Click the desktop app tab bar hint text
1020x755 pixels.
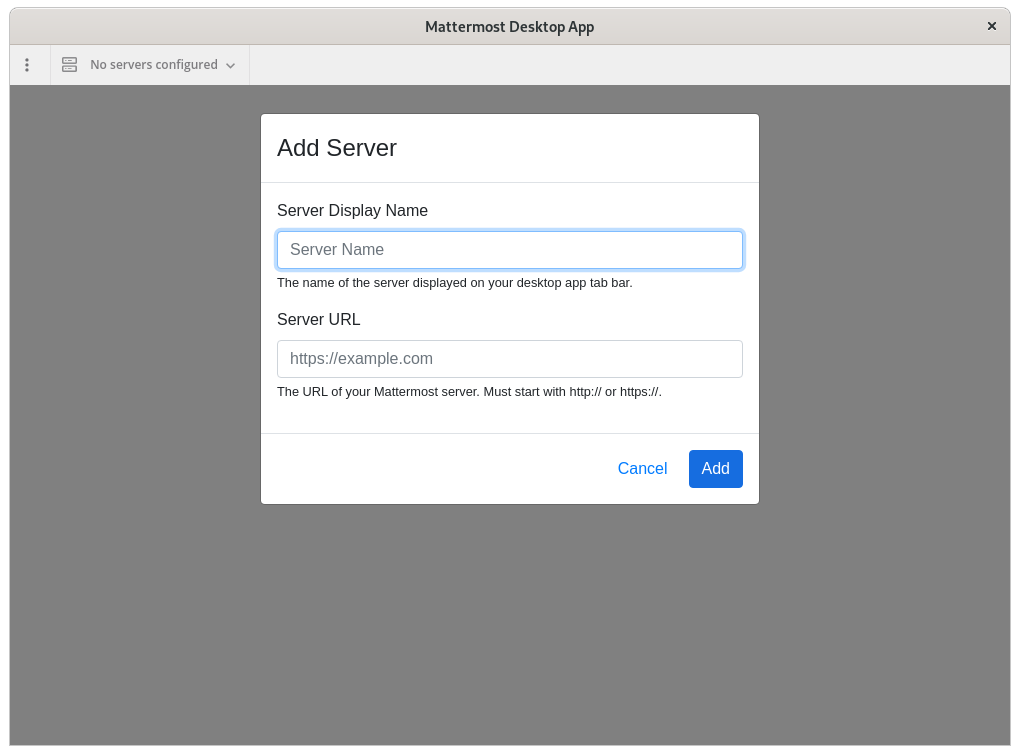coord(455,283)
